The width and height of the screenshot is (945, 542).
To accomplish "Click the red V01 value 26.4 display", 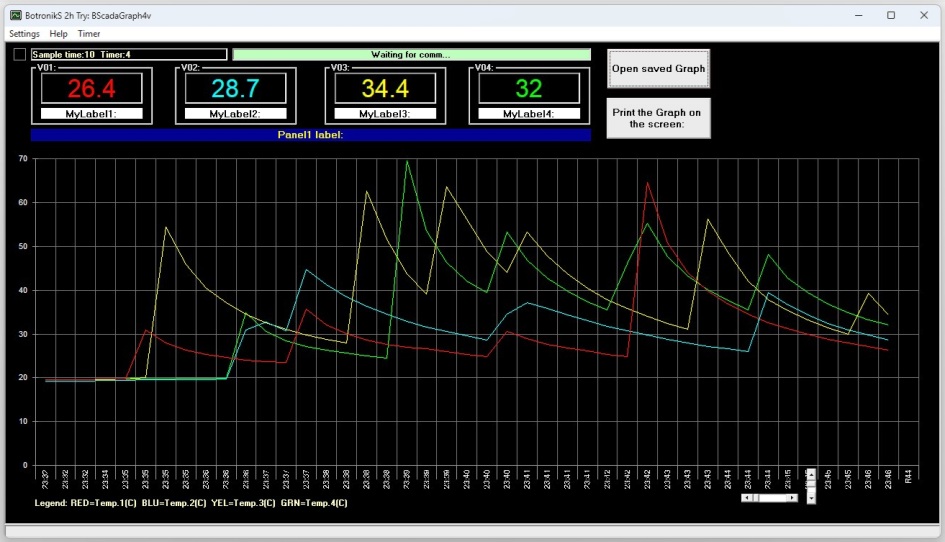I will tap(92, 89).
